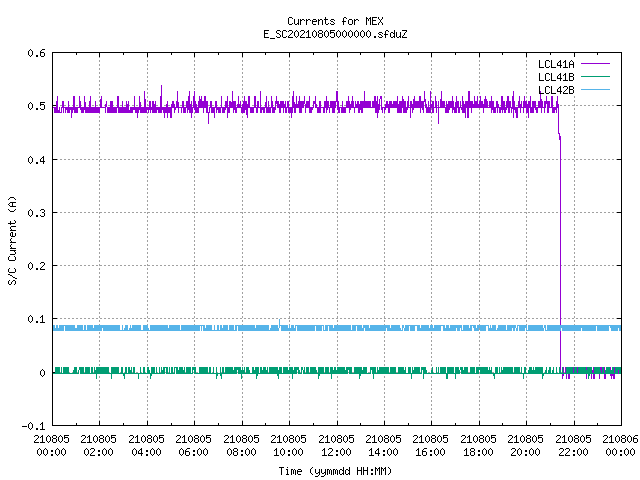Select the 'LCL41B' legend text
The width and height of the screenshot is (640, 480).
pyautogui.click(x=556, y=77)
